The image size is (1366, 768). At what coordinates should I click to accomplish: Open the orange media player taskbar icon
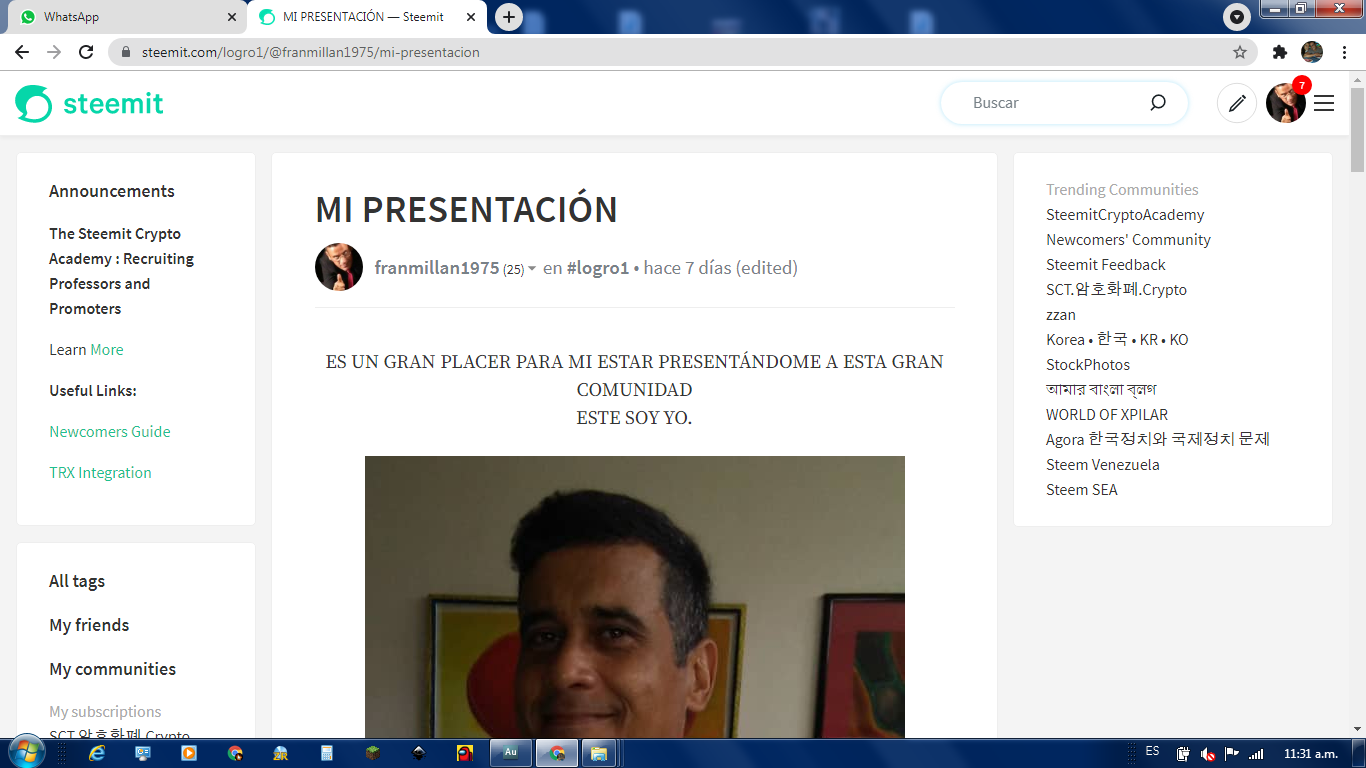tap(189, 753)
